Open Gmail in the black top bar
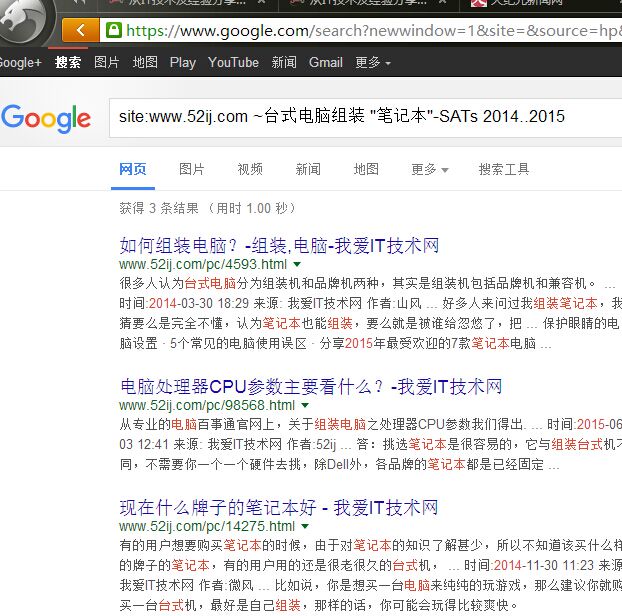 click(326, 62)
